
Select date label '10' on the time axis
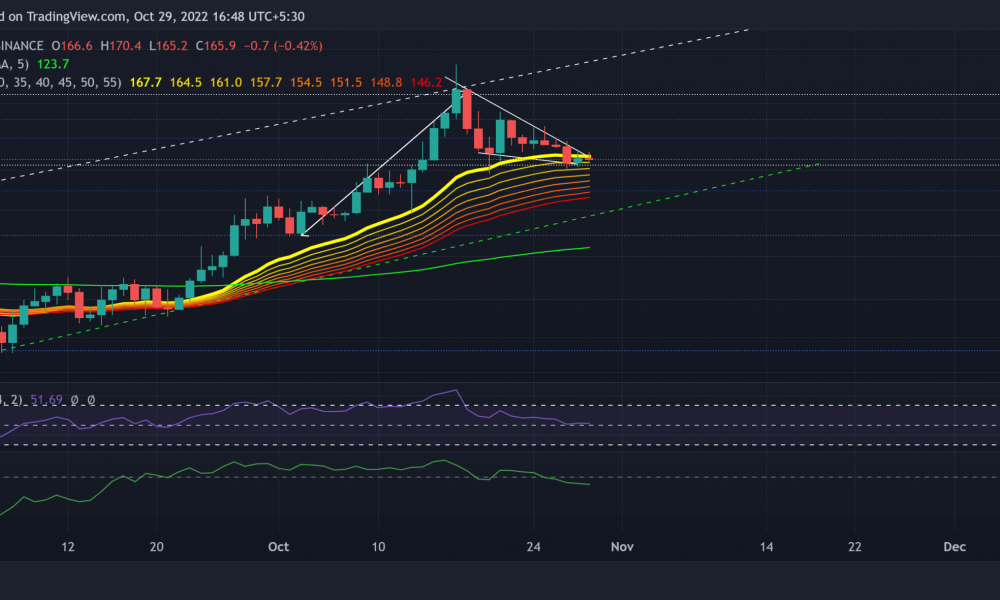[378, 547]
